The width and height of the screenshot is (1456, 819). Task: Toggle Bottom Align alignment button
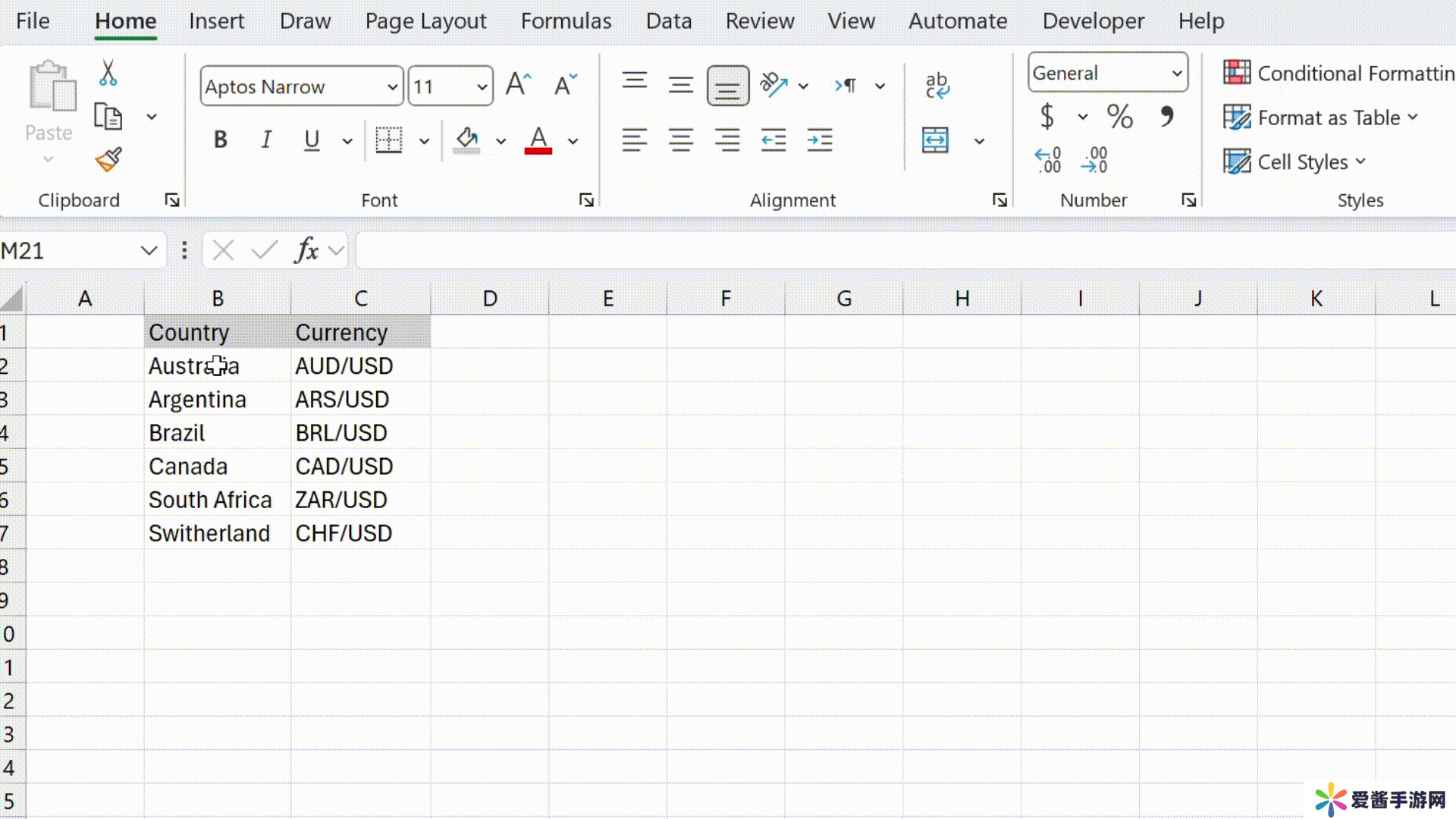coord(727,86)
